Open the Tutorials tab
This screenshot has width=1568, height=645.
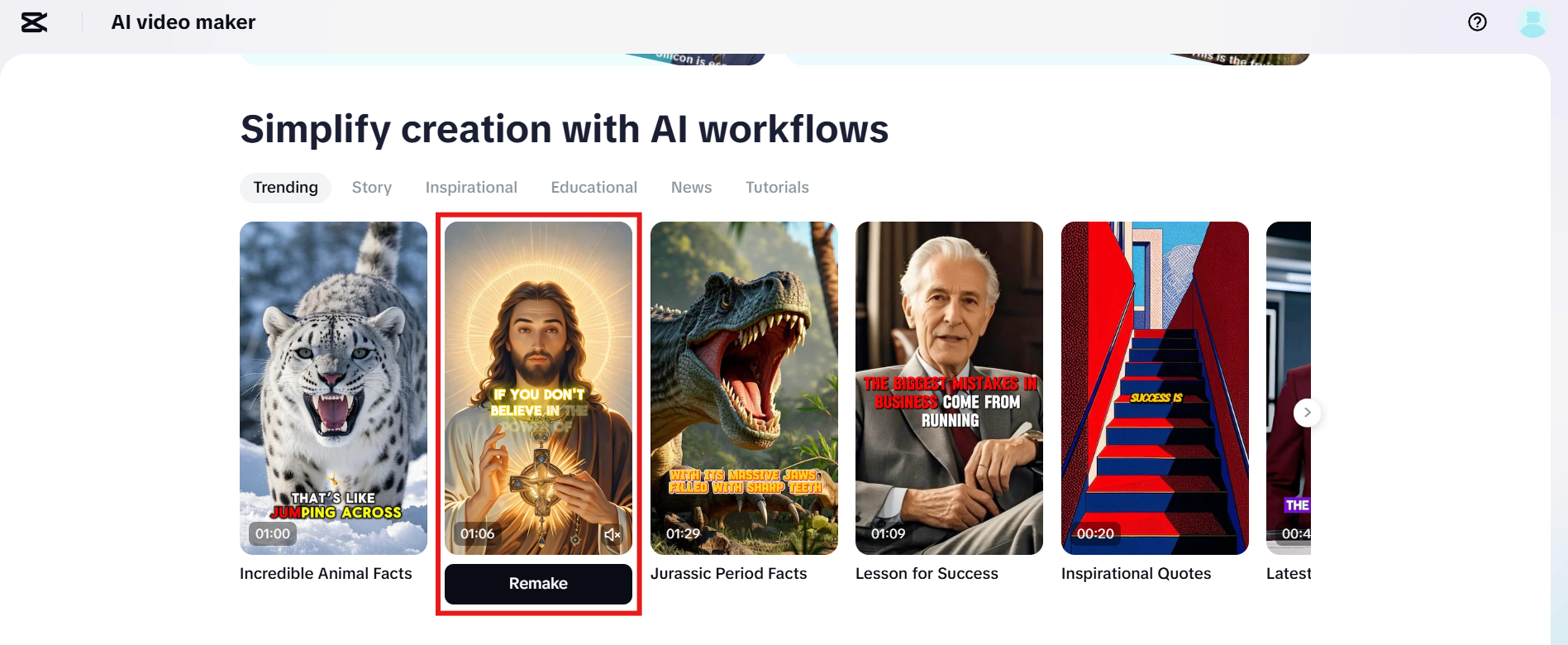[777, 188]
